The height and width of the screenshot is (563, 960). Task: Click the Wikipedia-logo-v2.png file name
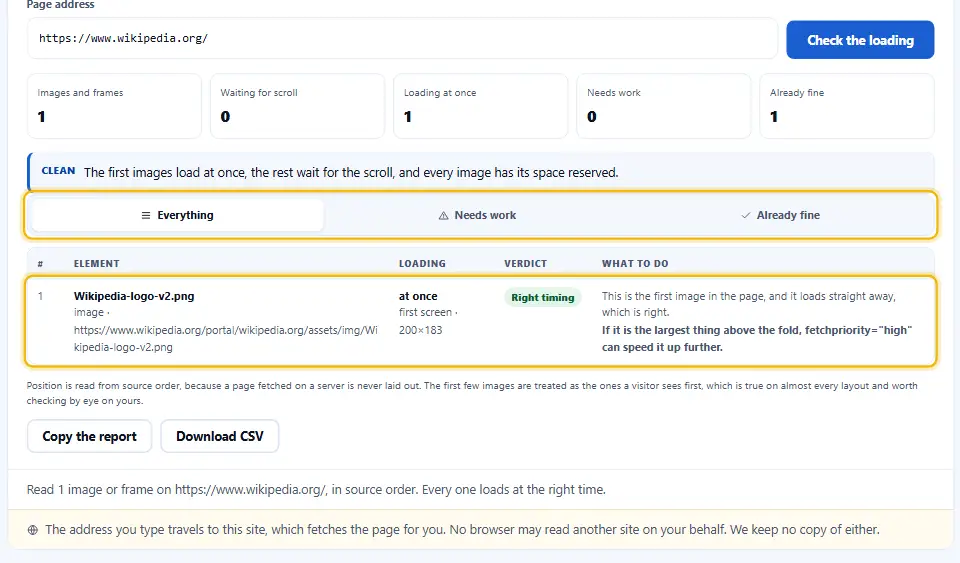coord(134,296)
